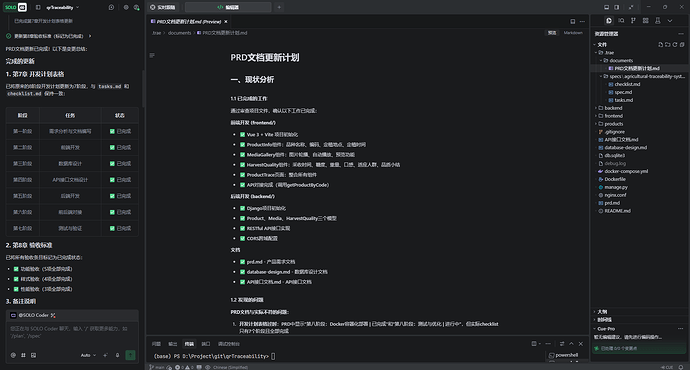
Task: Open docker-compose.yml file
Action: [x=626, y=171]
